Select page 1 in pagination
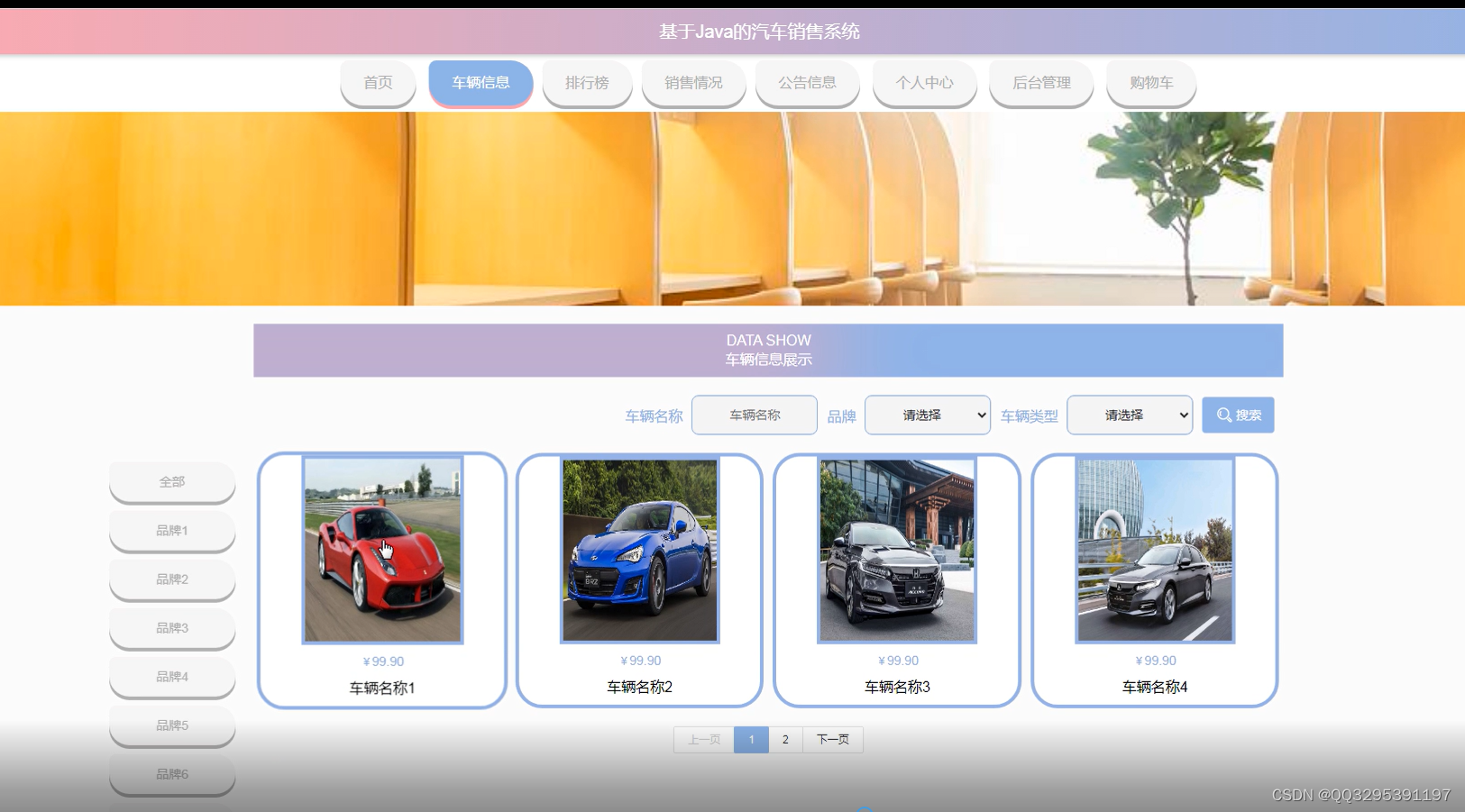The width and height of the screenshot is (1465, 812). click(751, 740)
